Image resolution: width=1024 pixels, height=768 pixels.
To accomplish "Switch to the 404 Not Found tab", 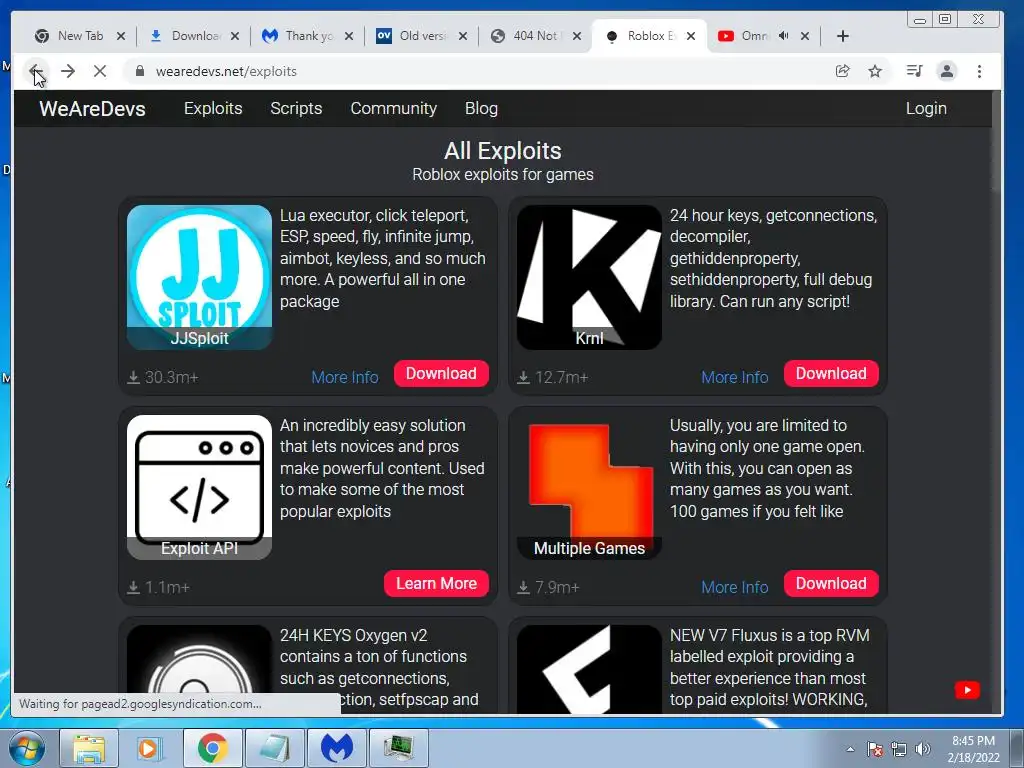I will tap(536, 36).
